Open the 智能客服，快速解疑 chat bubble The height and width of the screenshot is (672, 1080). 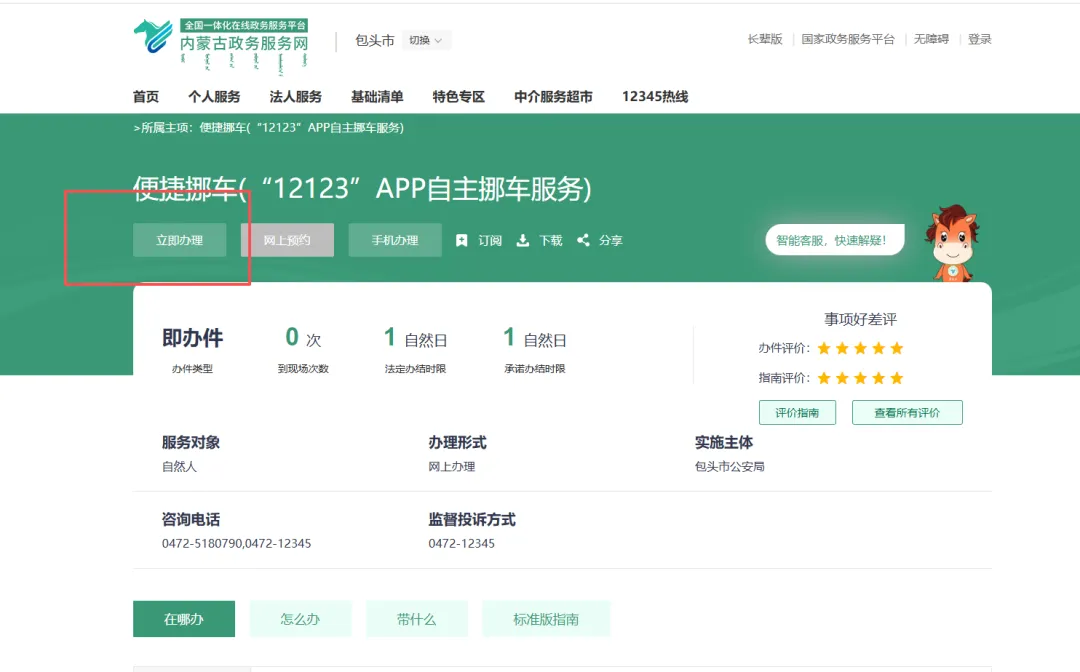pyautogui.click(x=834, y=240)
